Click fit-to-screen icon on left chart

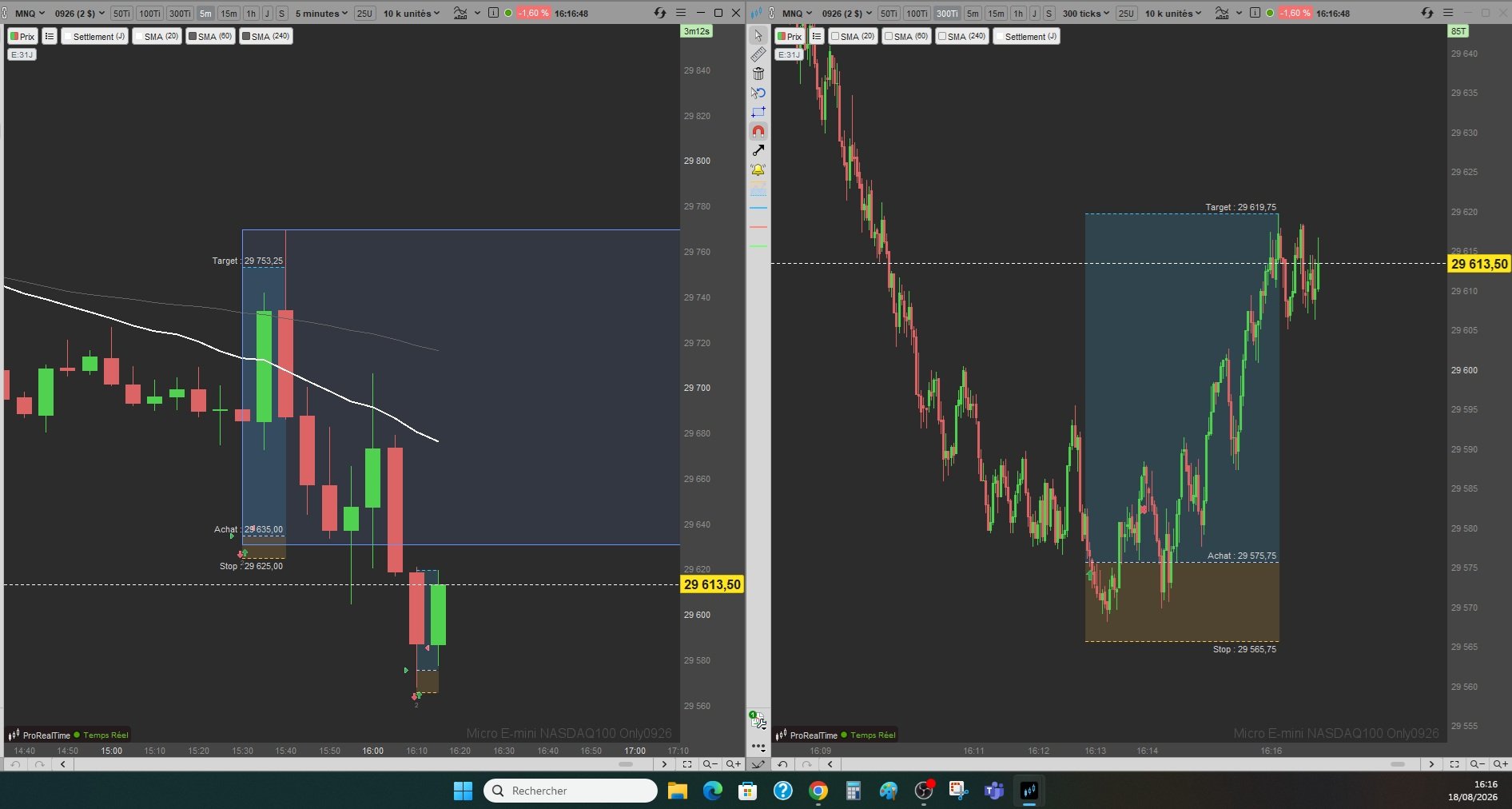click(x=686, y=764)
